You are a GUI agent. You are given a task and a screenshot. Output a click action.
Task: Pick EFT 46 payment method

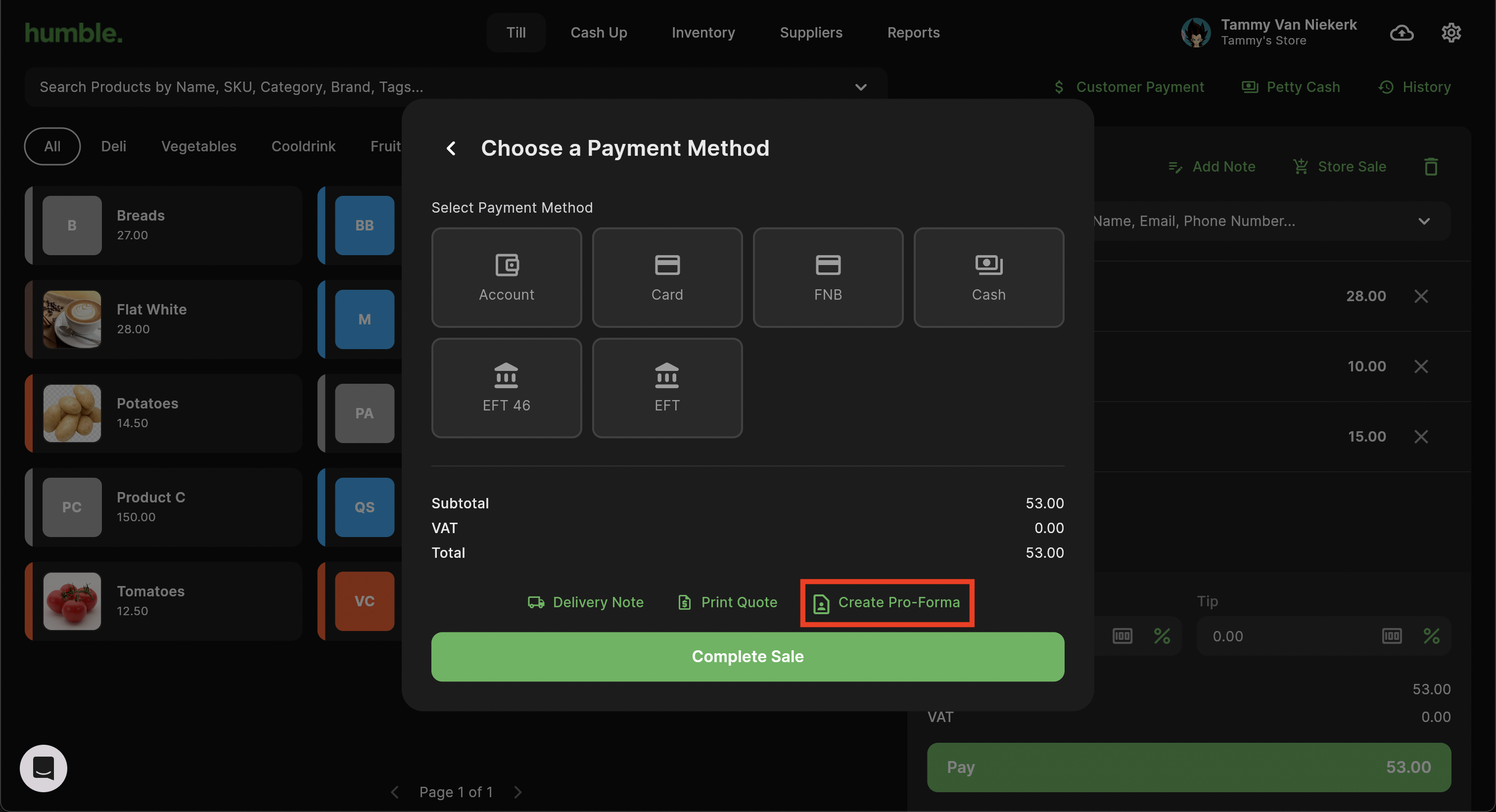point(507,388)
